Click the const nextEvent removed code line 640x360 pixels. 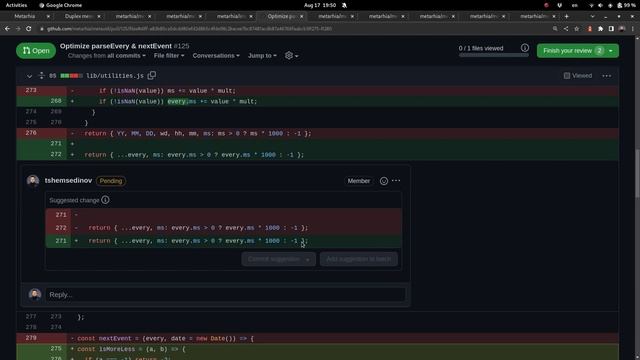(x=165, y=338)
